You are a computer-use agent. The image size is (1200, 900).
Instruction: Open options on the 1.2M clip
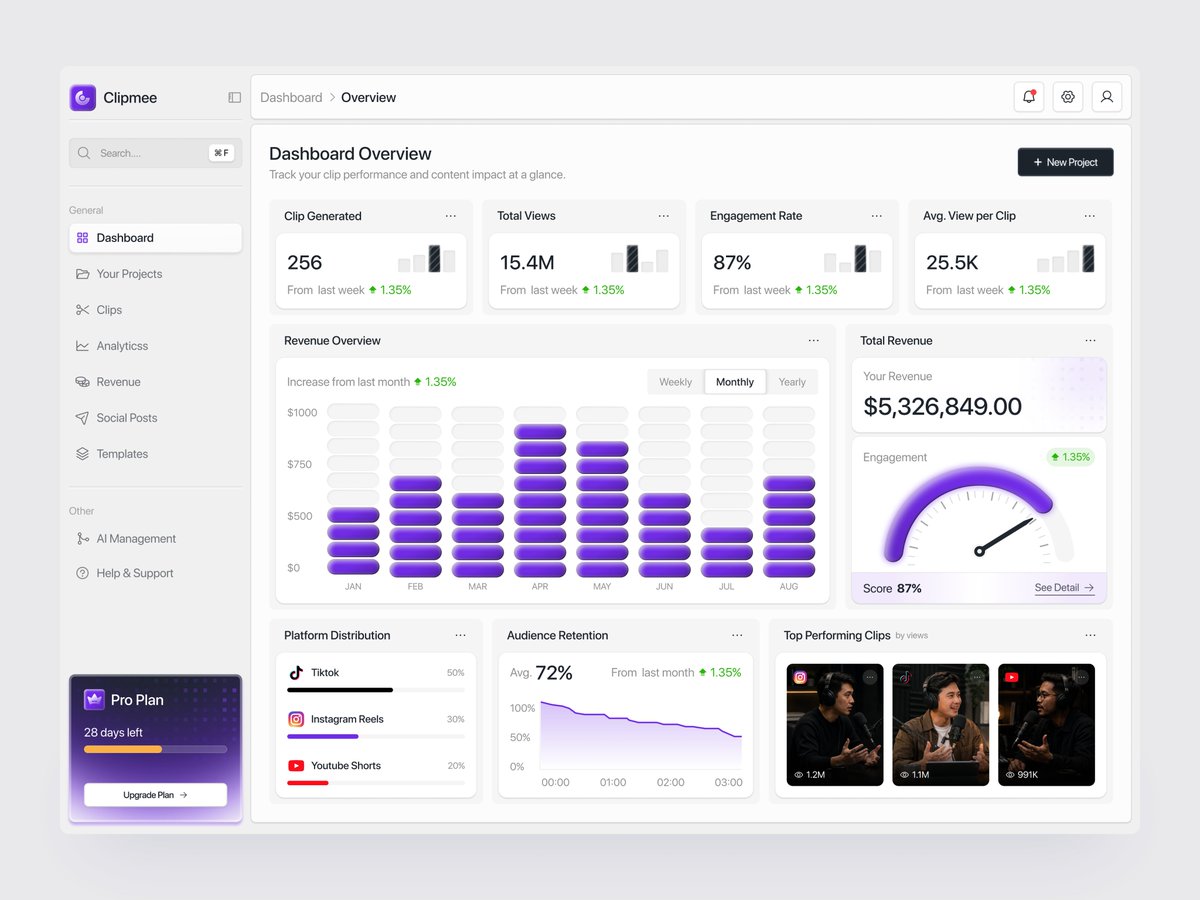pos(870,677)
